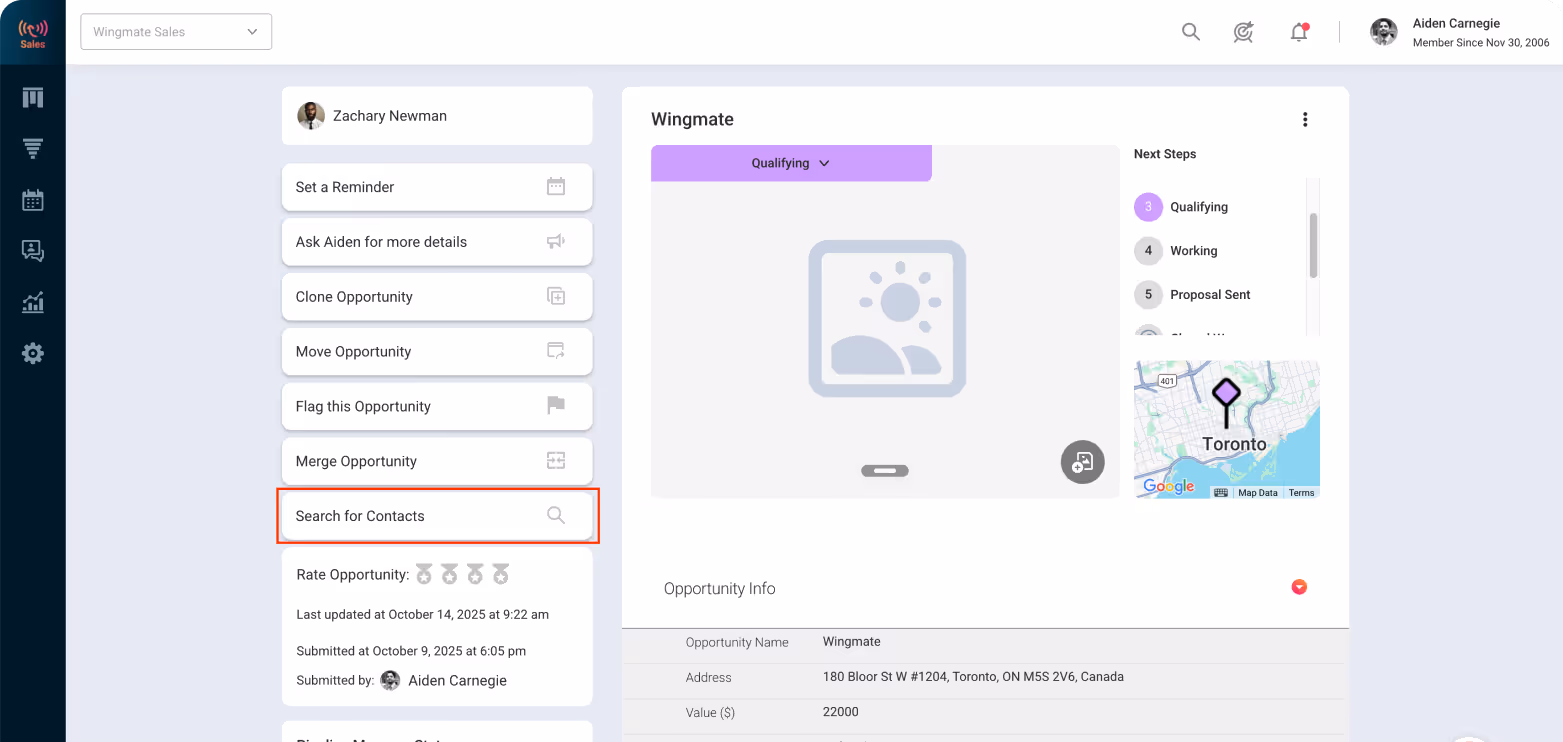The height and width of the screenshot is (742, 1563).
Task: Click Aiden Carnegie's profile avatar in top bar
Action: [1384, 32]
